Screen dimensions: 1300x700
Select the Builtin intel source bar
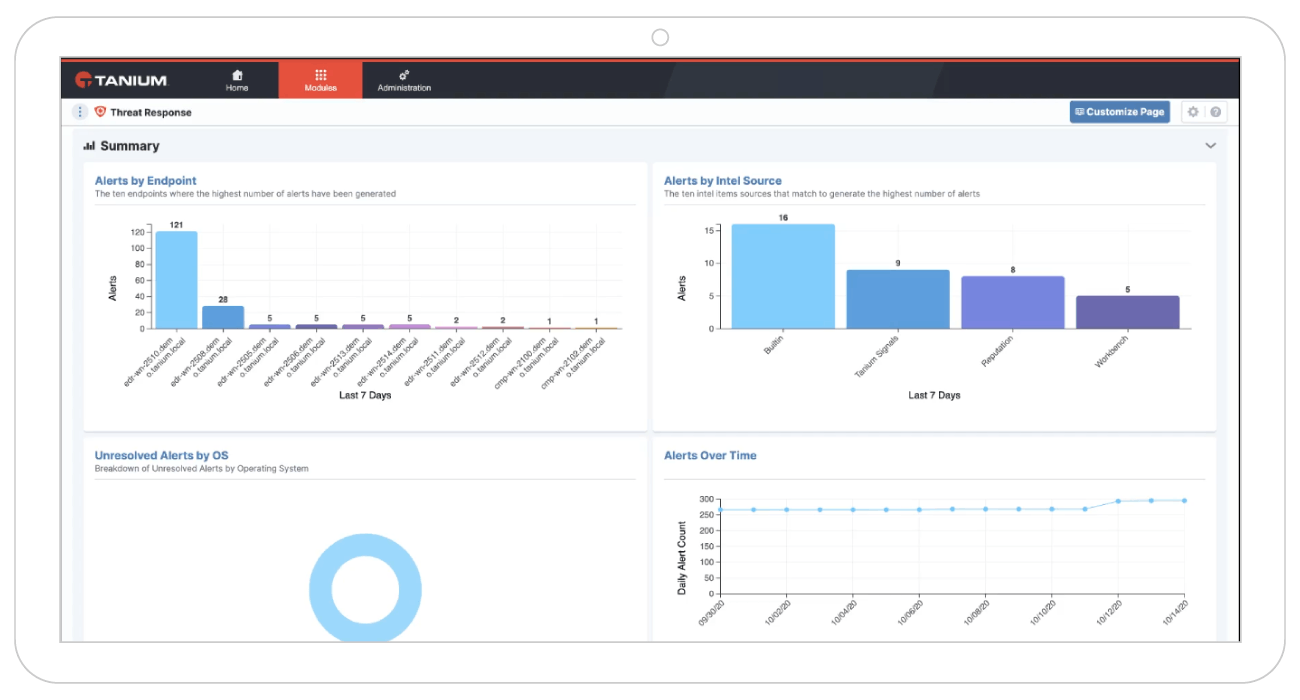pyautogui.click(x=783, y=276)
